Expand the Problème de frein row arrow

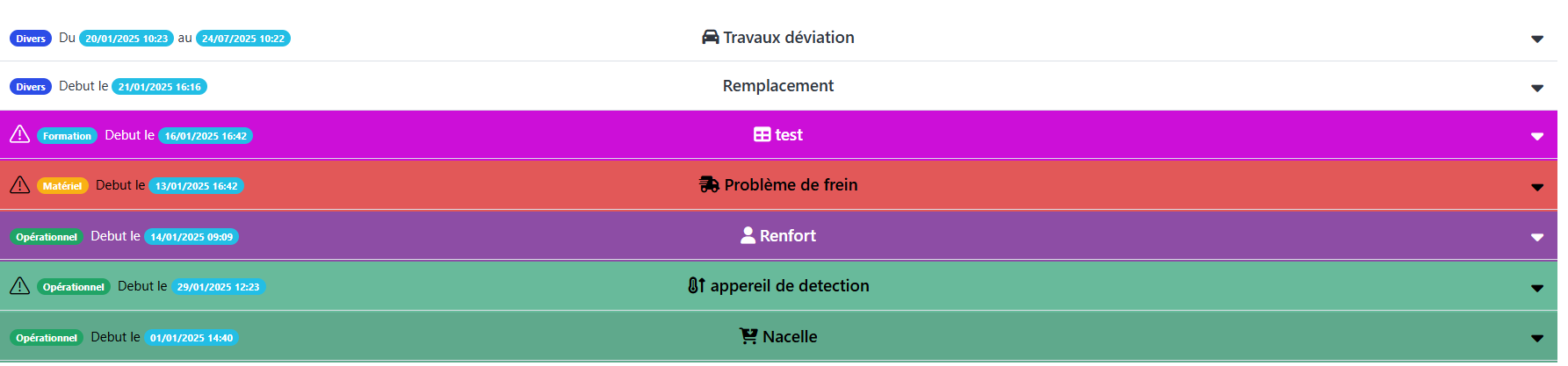(x=1537, y=187)
